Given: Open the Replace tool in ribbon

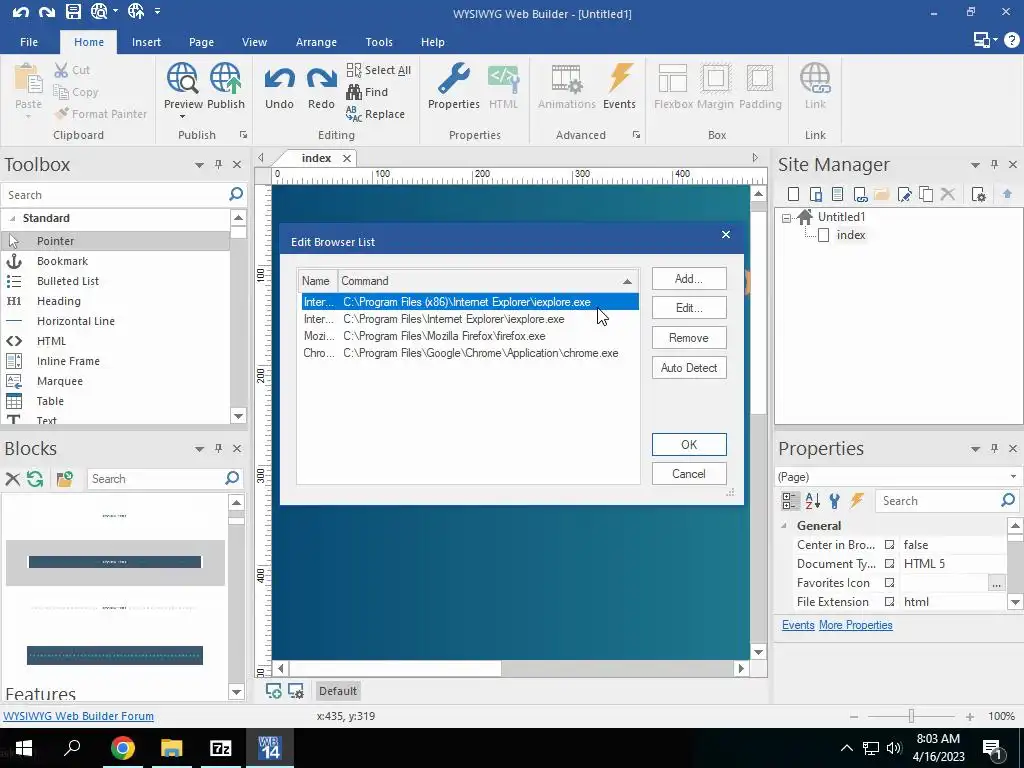Looking at the screenshot, I should pyautogui.click(x=376, y=114).
